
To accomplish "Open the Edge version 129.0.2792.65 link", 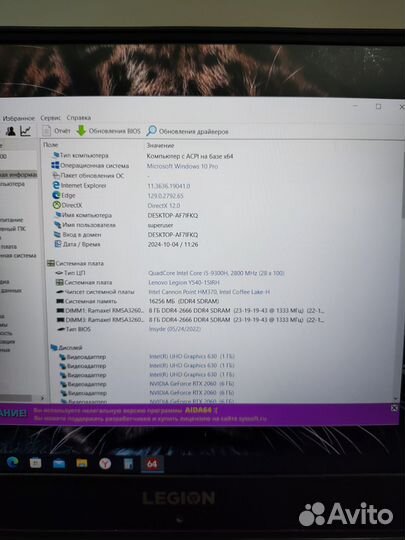I will [x=165, y=196].
